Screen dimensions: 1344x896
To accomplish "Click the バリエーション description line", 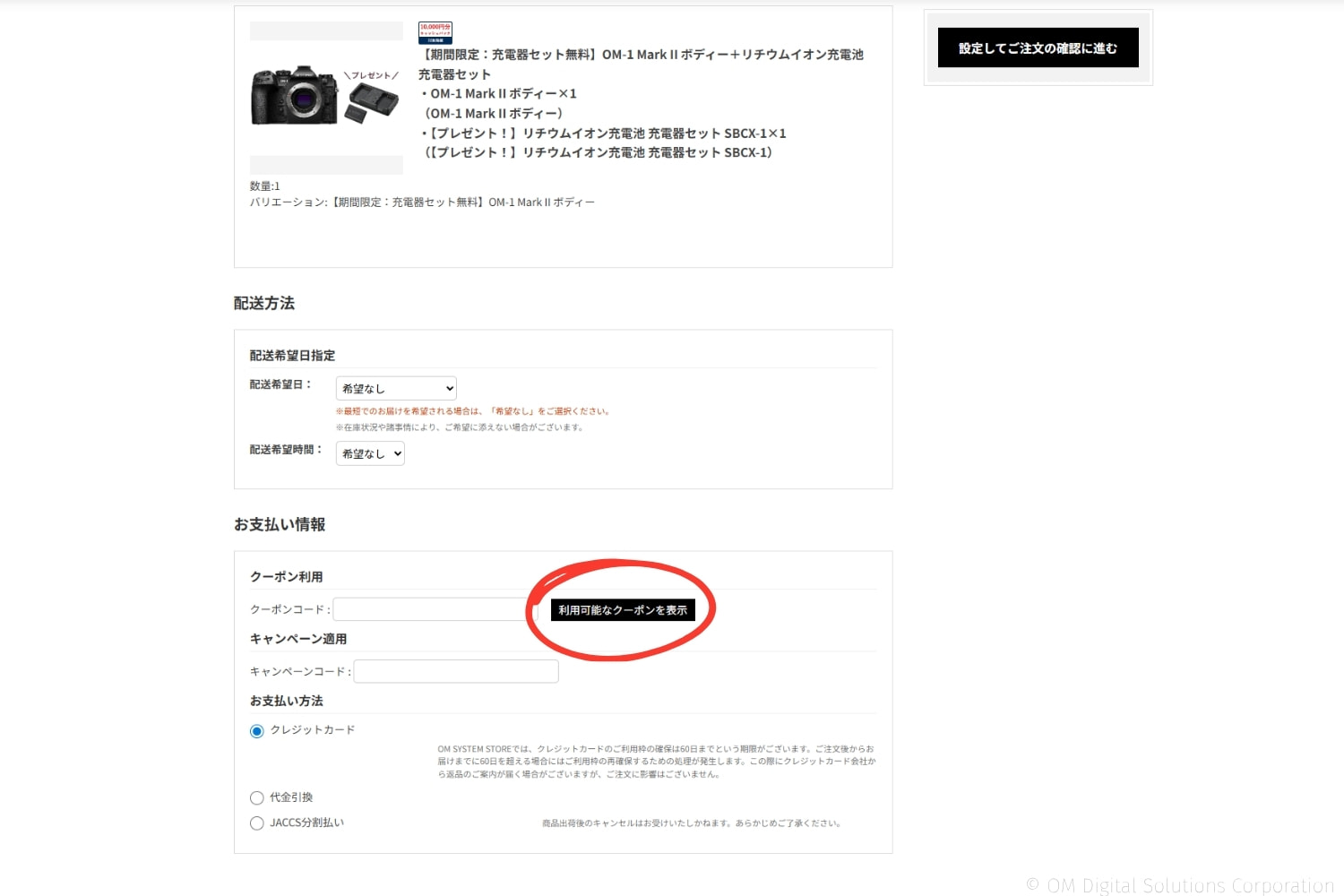I will tap(422, 202).
